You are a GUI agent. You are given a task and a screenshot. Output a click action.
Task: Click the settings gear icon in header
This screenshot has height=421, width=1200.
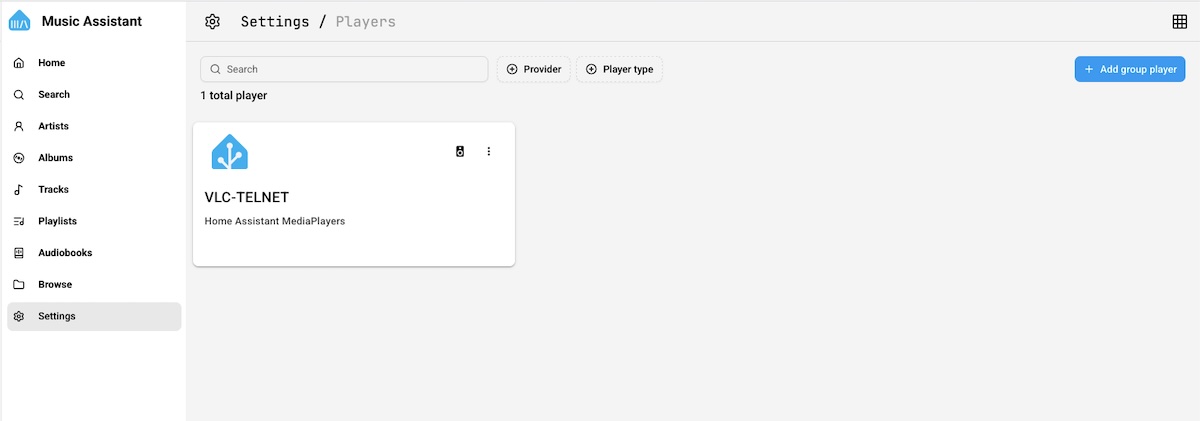pos(212,22)
